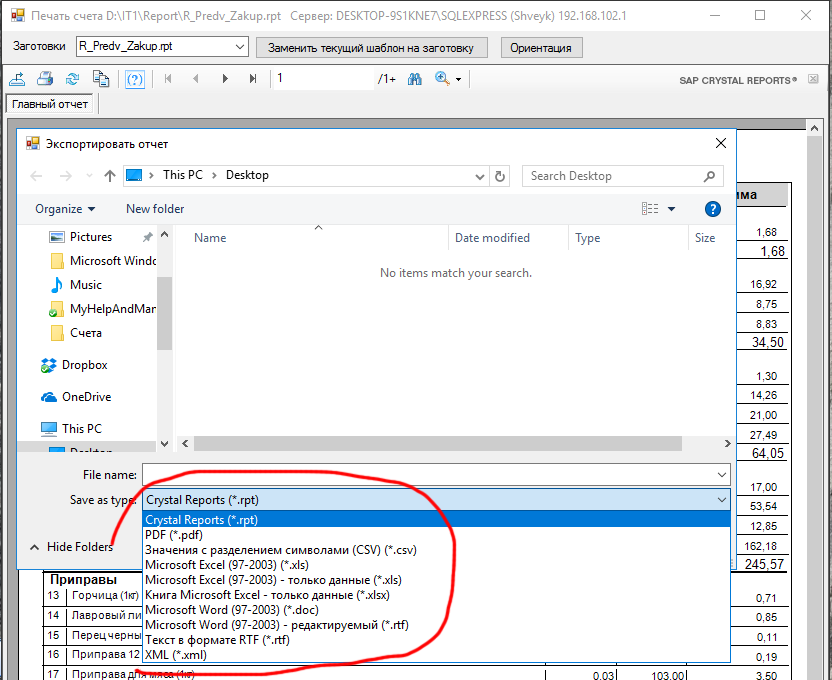
Task: Choose Книга Microsoft Excel (*.xlsx) option
Action: tap(436, 595)
